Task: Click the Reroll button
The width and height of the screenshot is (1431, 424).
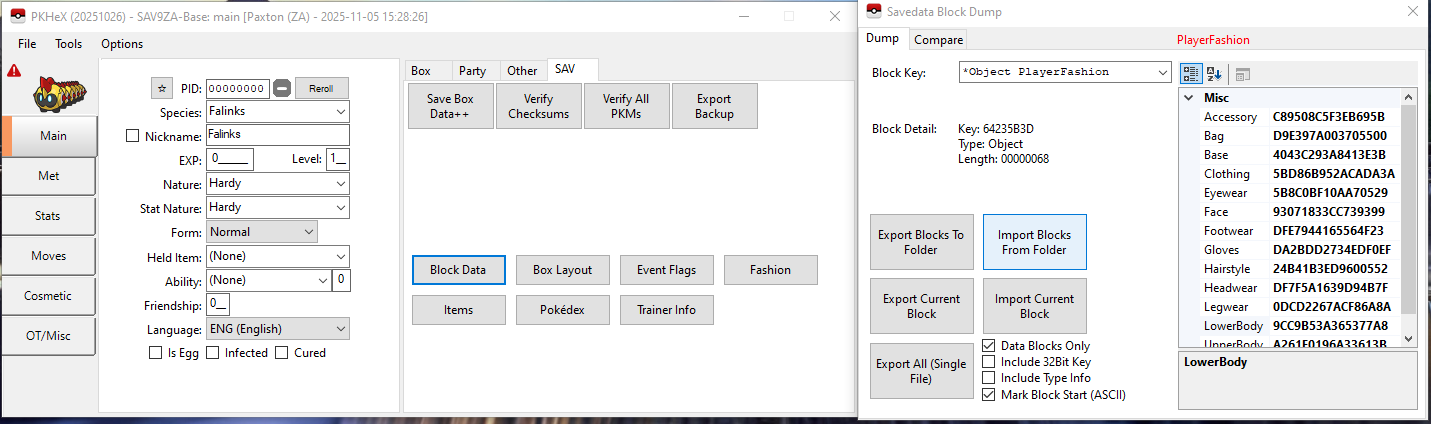Action: pos(321,88)
